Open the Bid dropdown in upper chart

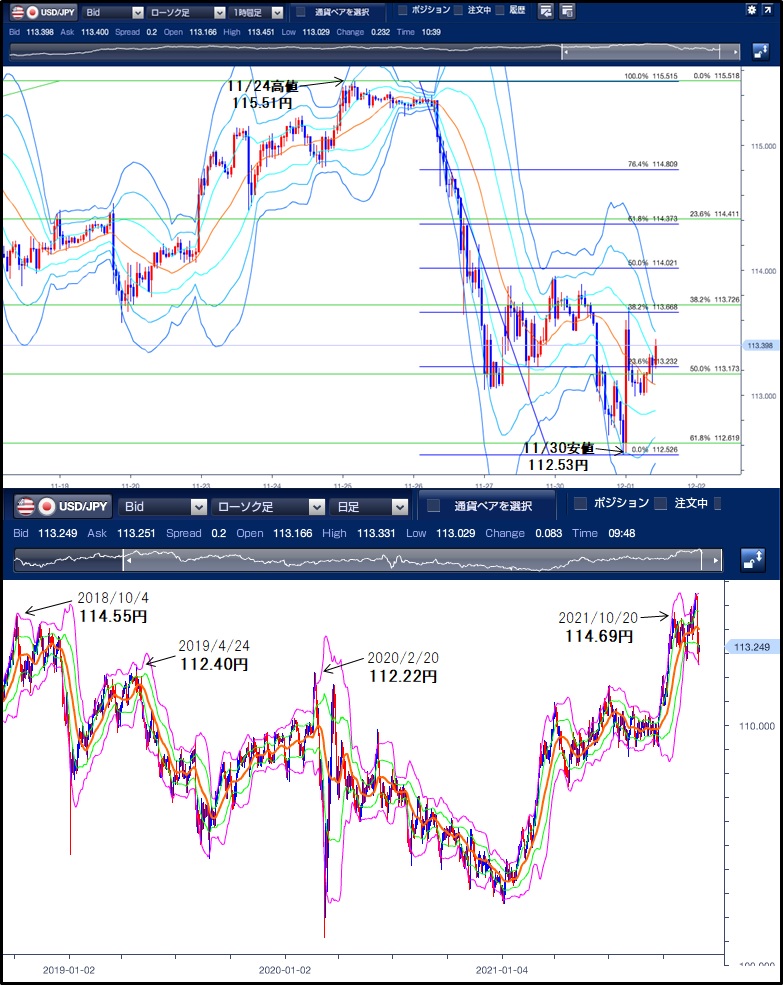(x=114, y=12)
